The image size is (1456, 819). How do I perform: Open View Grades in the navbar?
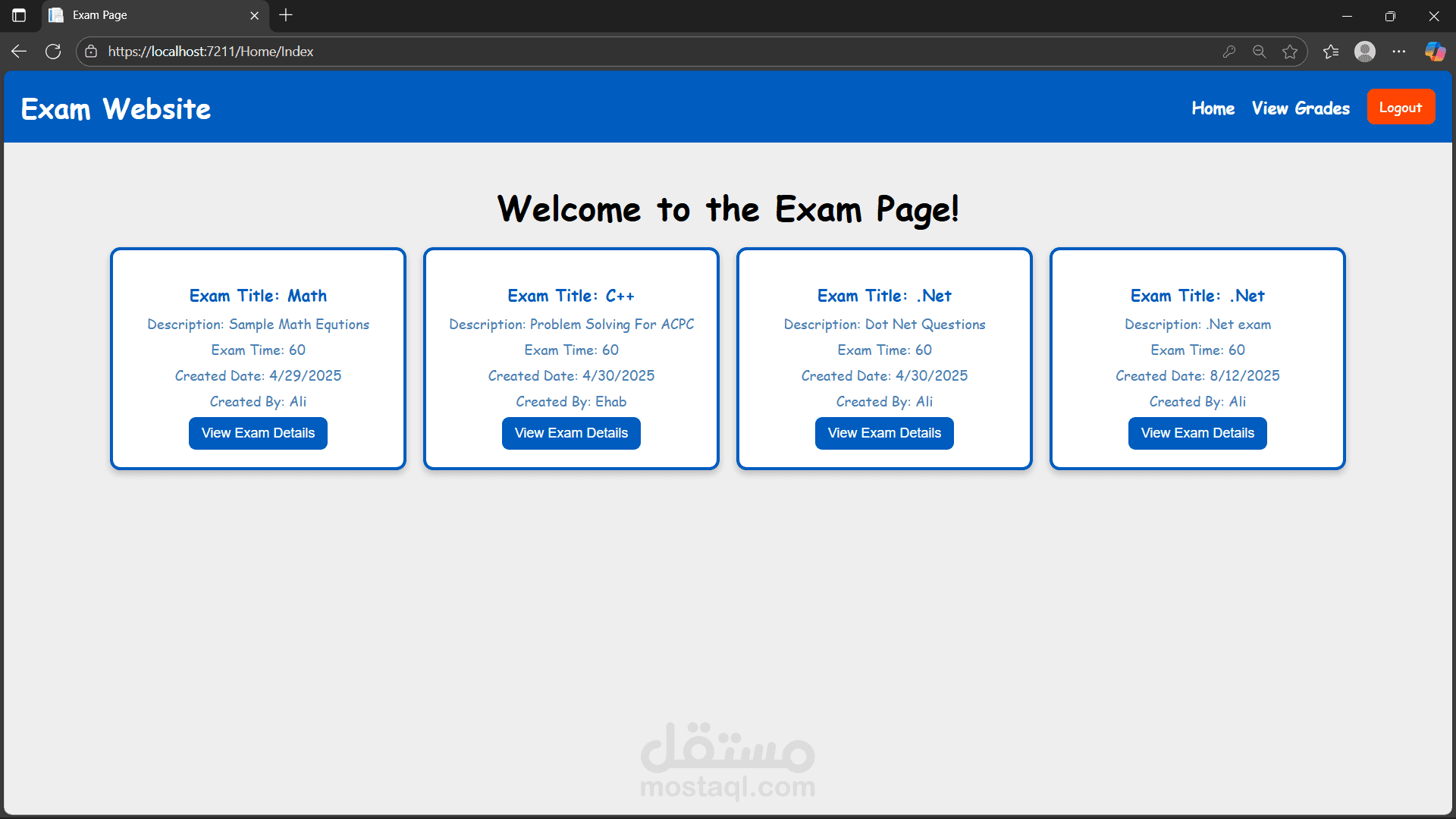tap(1301, 108)
